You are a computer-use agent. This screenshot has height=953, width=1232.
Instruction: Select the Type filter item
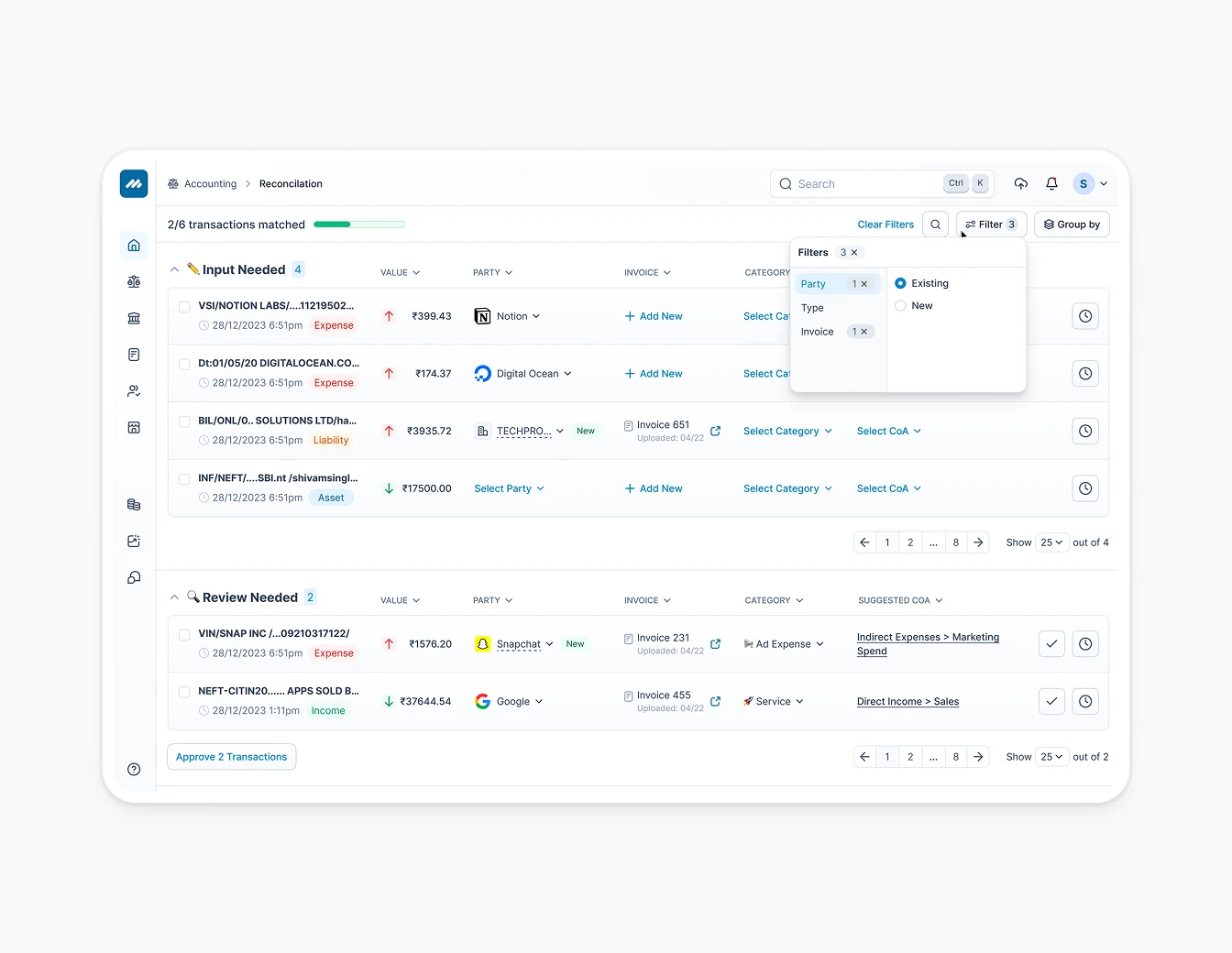point(813,308)
